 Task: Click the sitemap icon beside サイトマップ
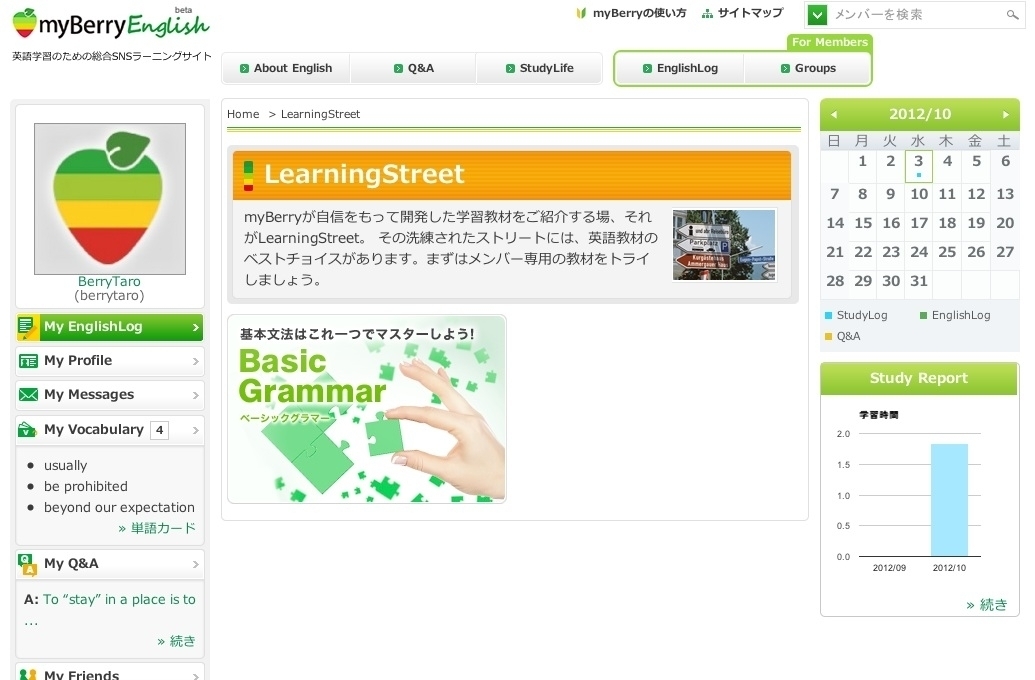[x=707, y=13]
